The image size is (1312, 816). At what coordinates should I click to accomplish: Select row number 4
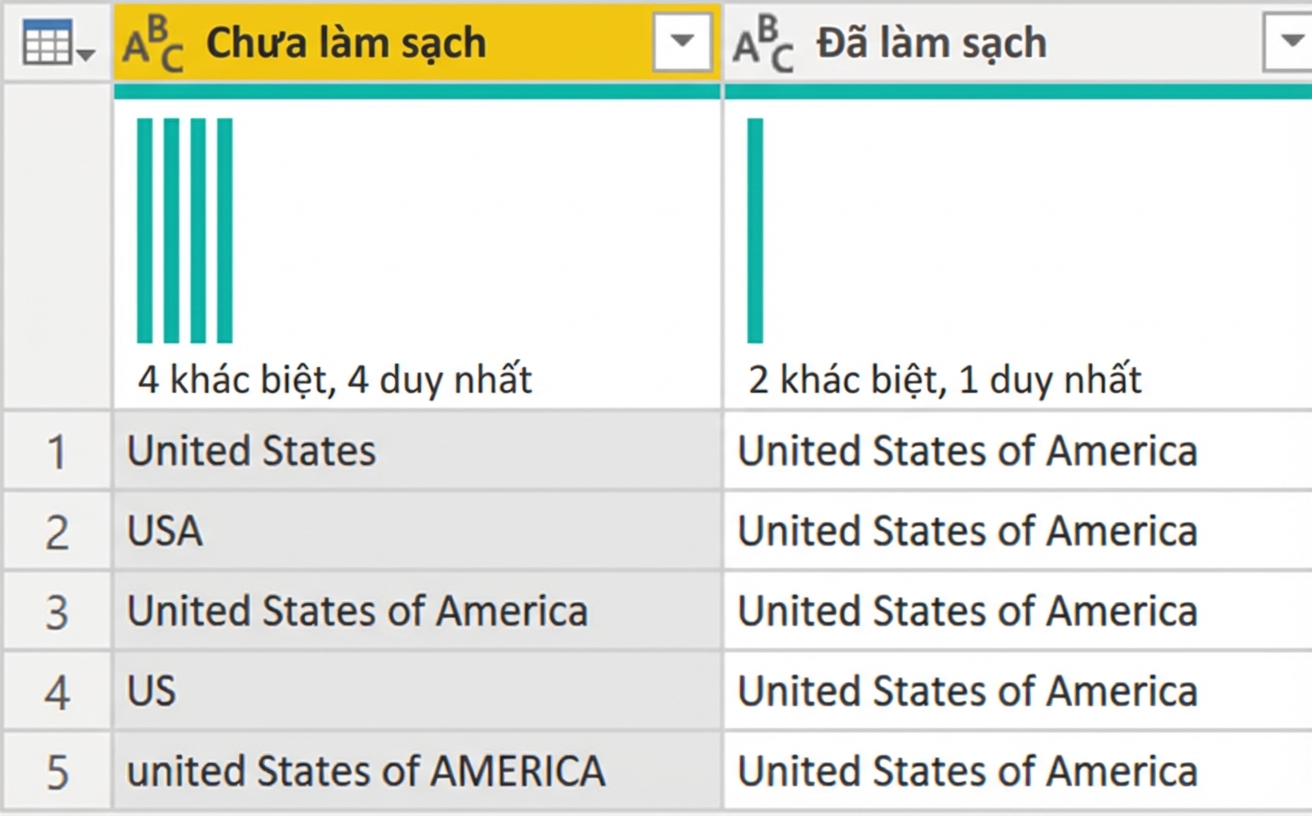57,692
